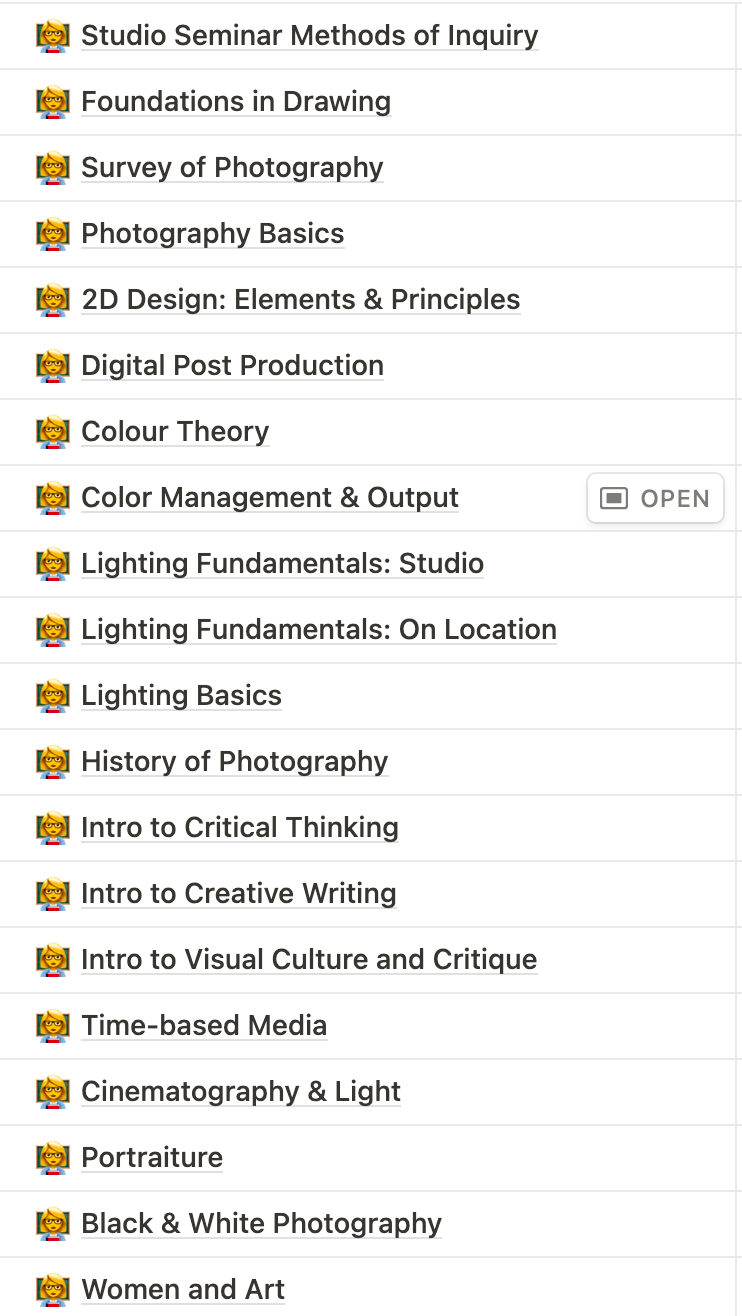742x1316 pixels.
Task: Open Intro to Creative Writing
Action: click(x=239, y=894)
